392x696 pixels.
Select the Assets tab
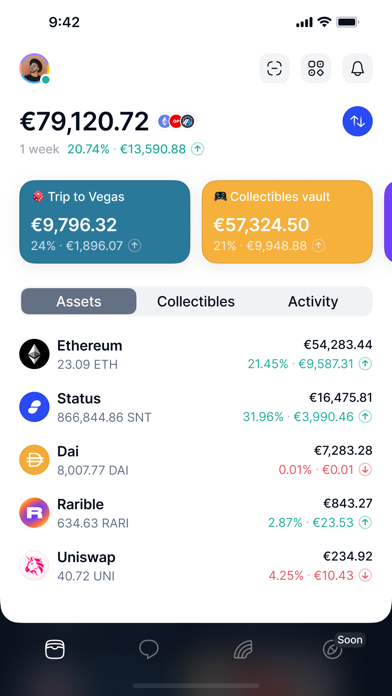(79, 301)
